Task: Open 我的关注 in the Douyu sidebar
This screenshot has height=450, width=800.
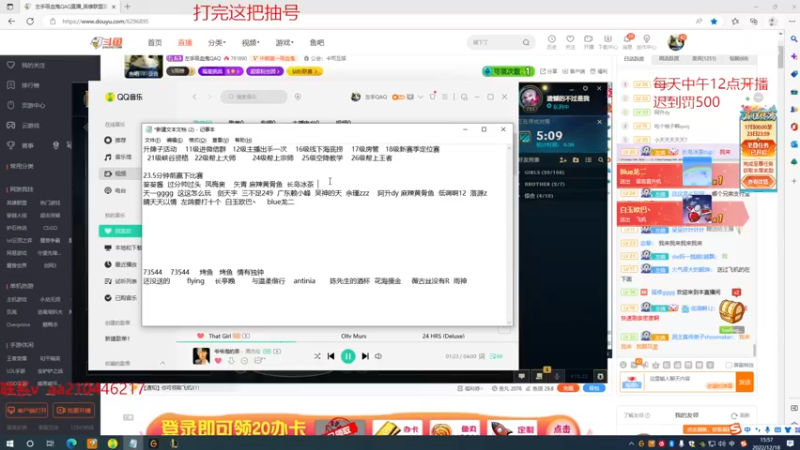Action: pyautogui.click(x=26, y=65)
